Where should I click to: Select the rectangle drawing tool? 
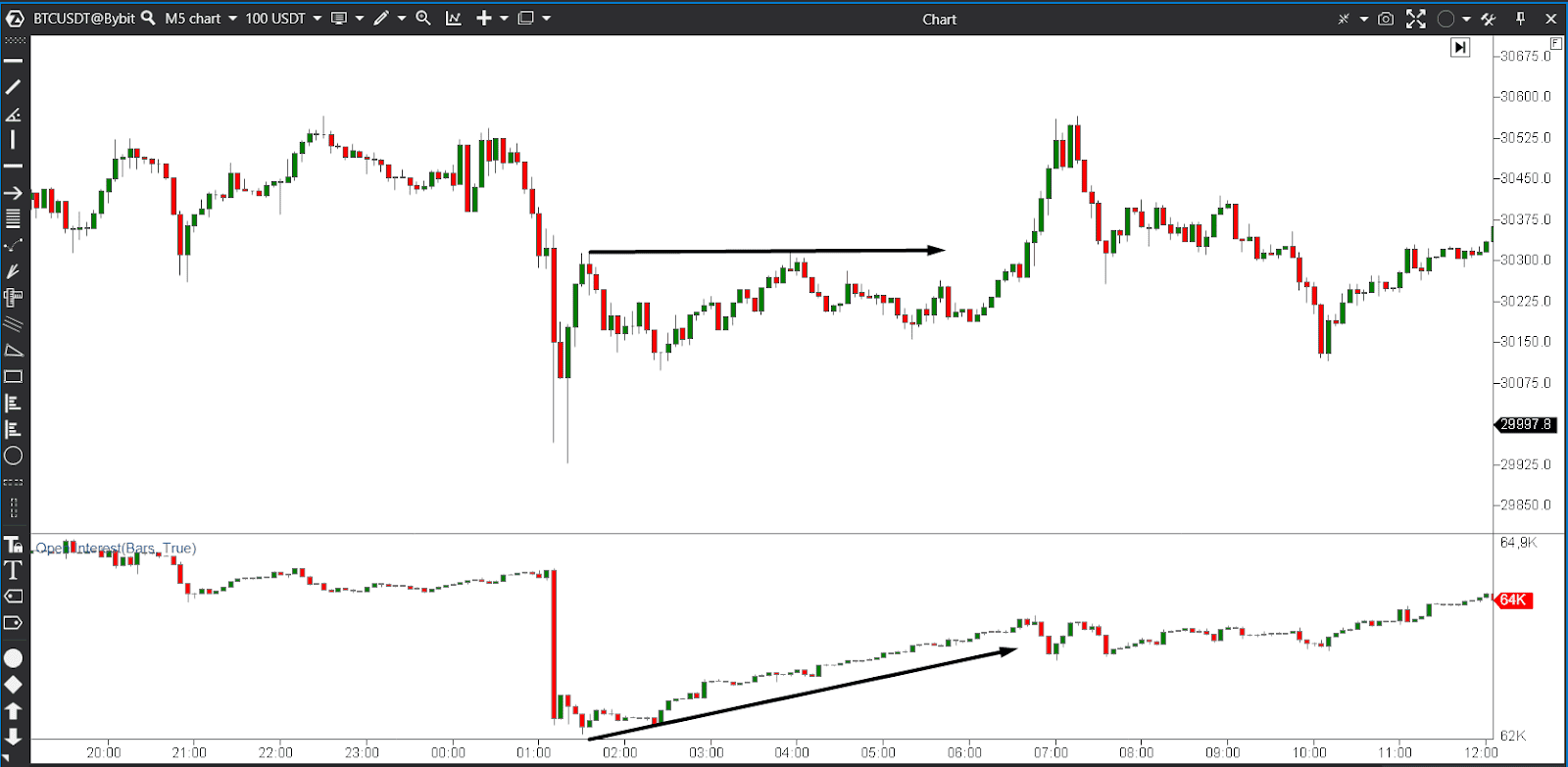click(x=13, y=376)
